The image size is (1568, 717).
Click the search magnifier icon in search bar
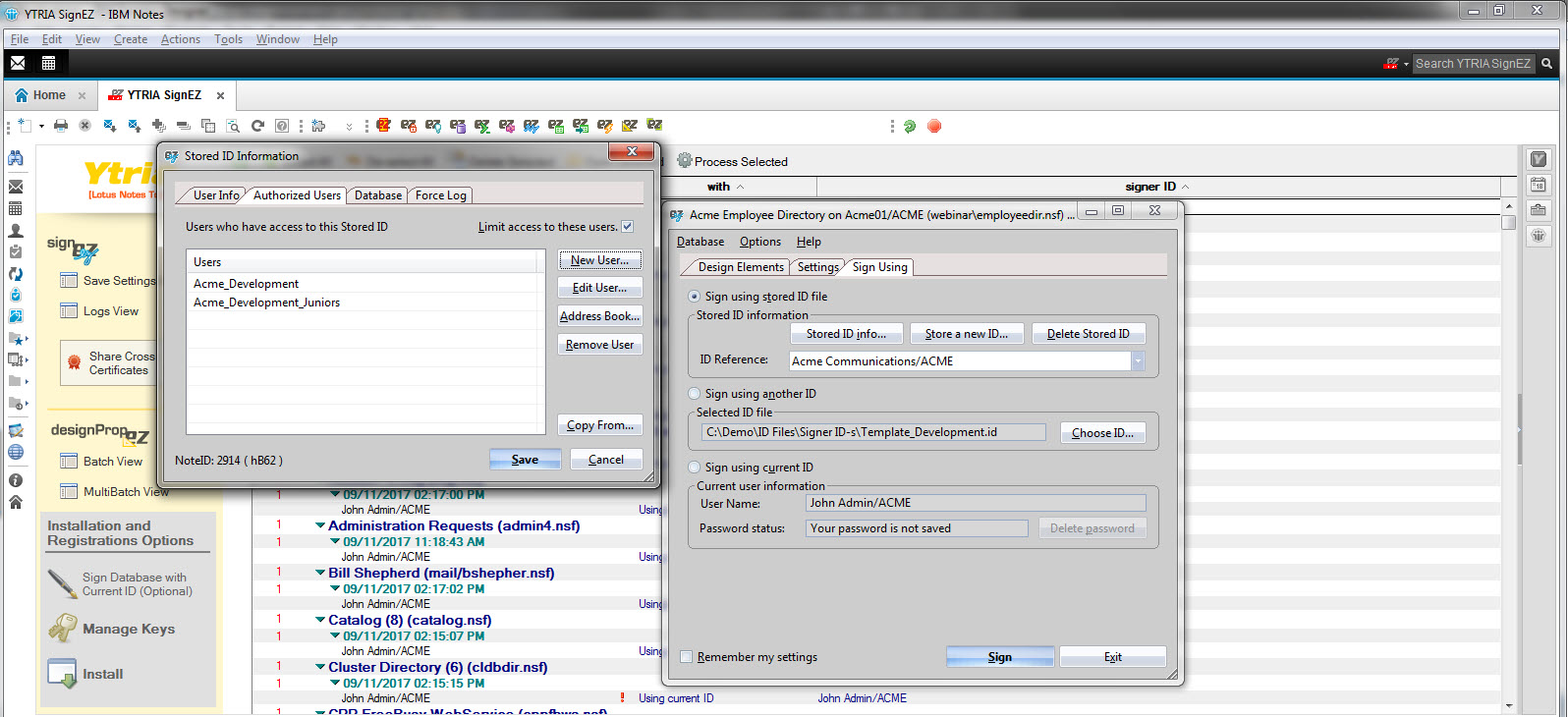pyautogui.click(x=1546, y=63)
